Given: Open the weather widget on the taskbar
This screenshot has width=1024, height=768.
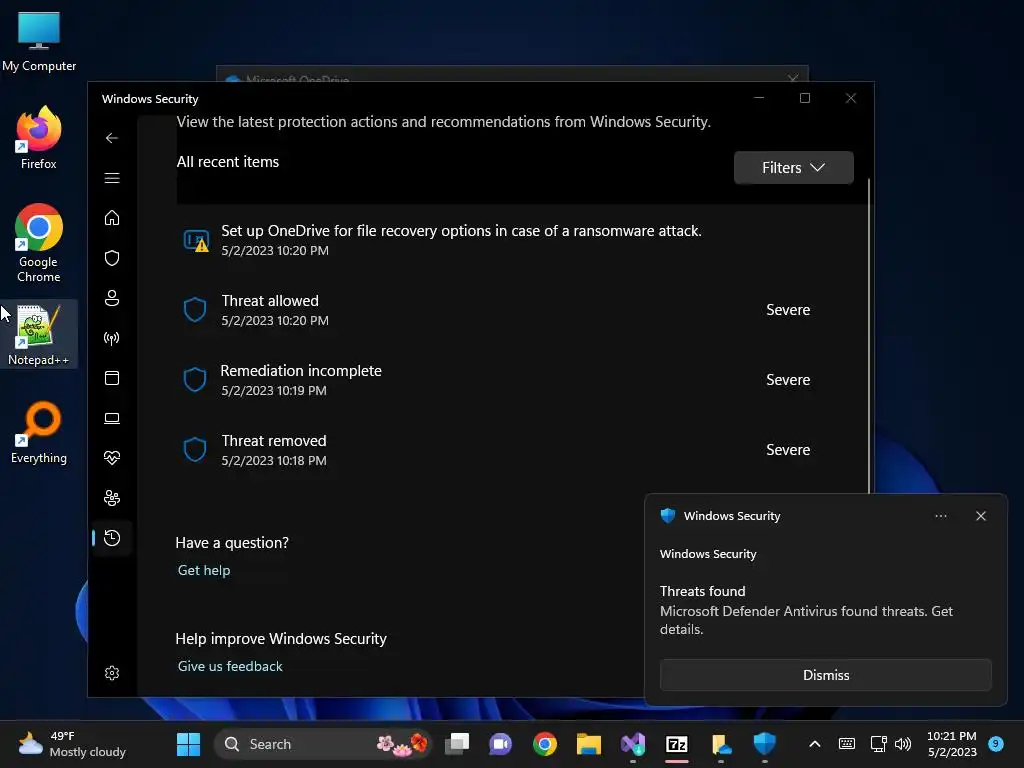Looking at the screenshot, I should tap(72, 744).
